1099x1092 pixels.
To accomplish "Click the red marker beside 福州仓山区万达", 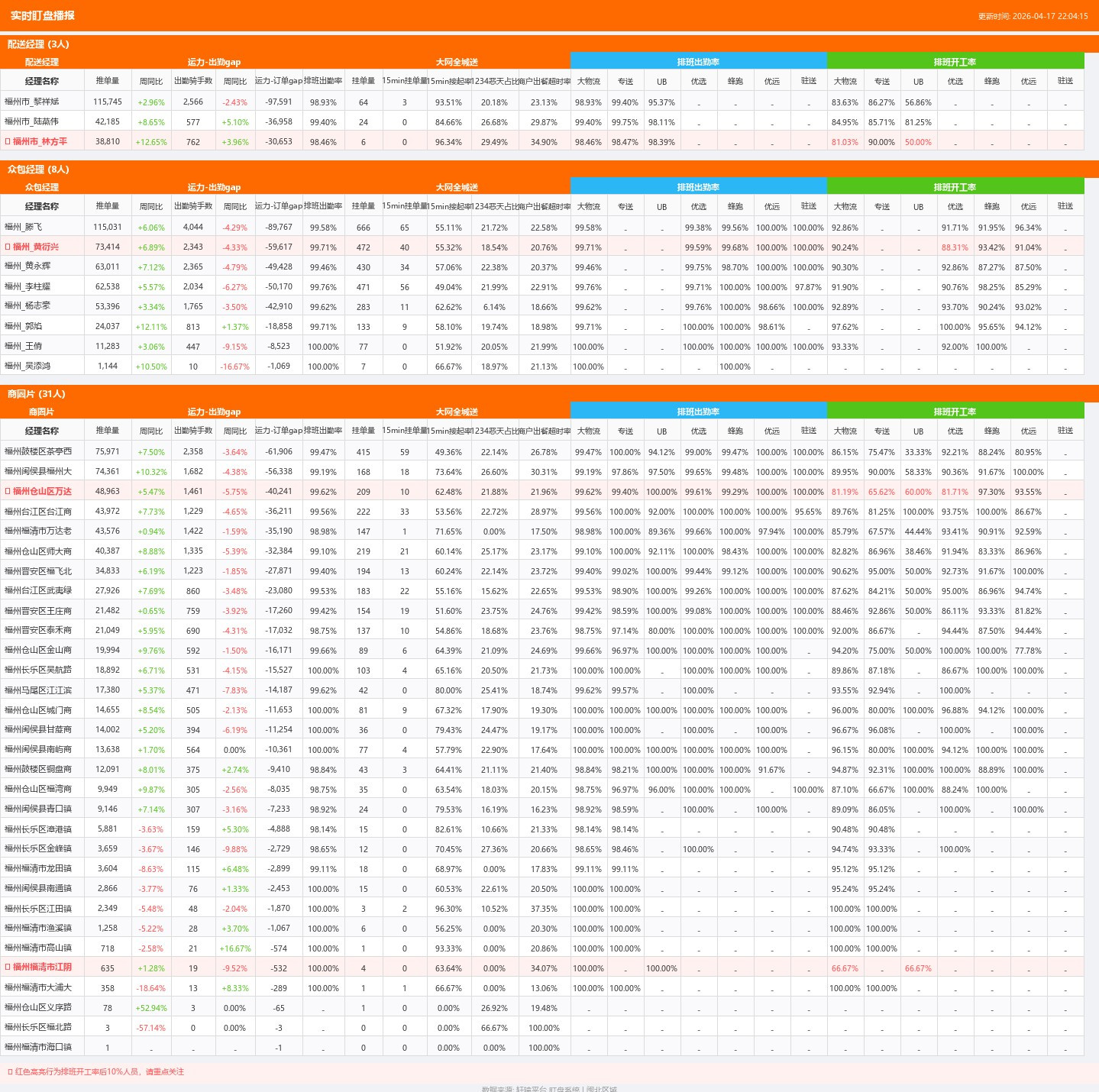I will (x=8, y=491).
